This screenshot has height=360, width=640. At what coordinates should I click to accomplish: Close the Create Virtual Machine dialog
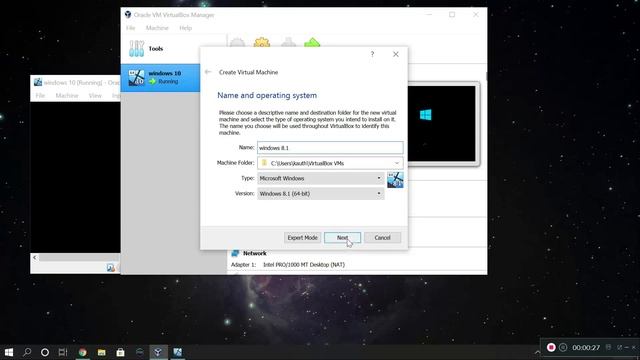point(396,54)
